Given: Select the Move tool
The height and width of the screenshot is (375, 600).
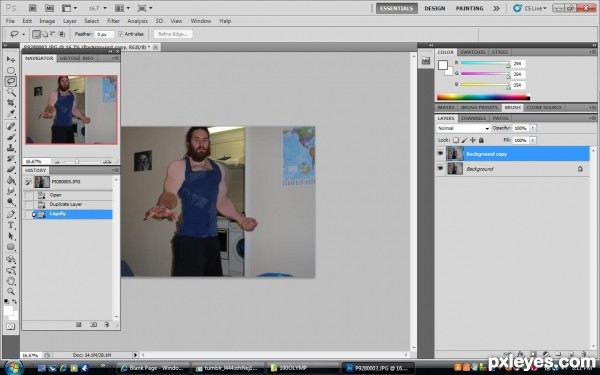Looking at the screenshot, I should pos(11,60).
